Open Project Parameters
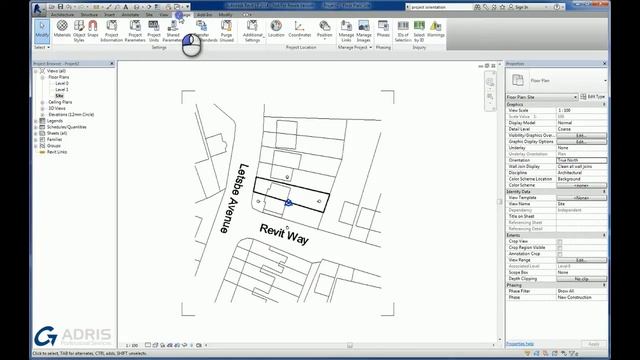The width and height of the screenshot is (640, 360). pyautogui.click(x=135, y=31)
